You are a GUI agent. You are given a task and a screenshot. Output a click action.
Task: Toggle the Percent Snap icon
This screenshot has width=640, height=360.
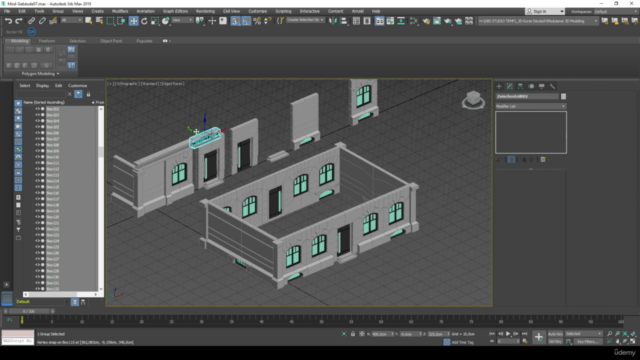tap(257, 21)
